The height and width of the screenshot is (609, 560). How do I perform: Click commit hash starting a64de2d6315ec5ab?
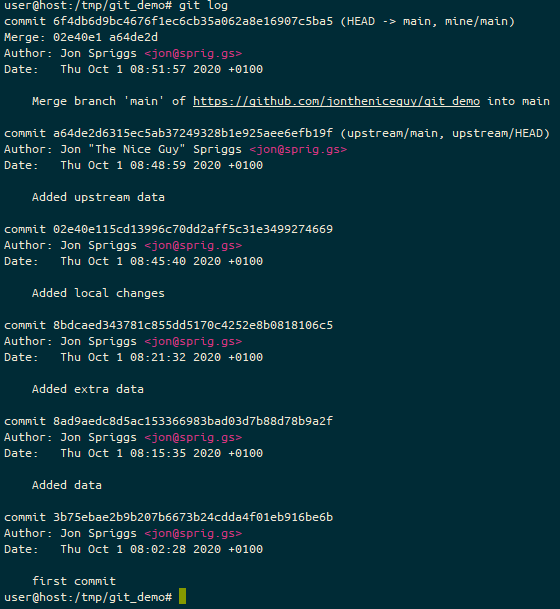[x=193, y=133]
